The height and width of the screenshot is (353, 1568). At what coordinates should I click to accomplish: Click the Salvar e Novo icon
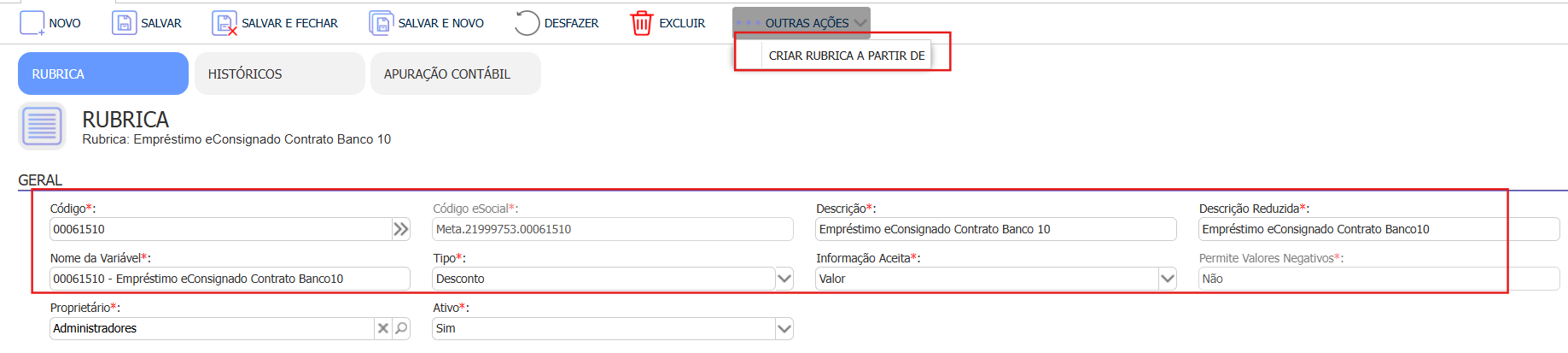381,23
